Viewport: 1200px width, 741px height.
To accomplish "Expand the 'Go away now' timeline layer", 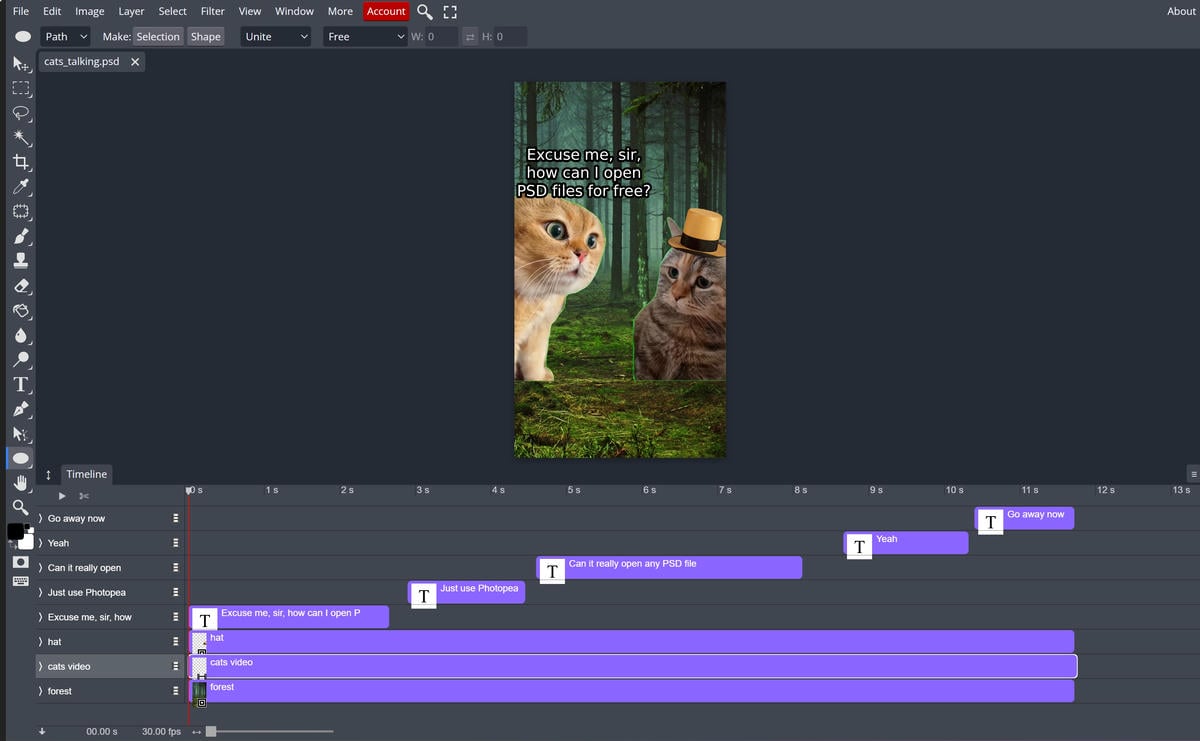I will click(41, 518).
